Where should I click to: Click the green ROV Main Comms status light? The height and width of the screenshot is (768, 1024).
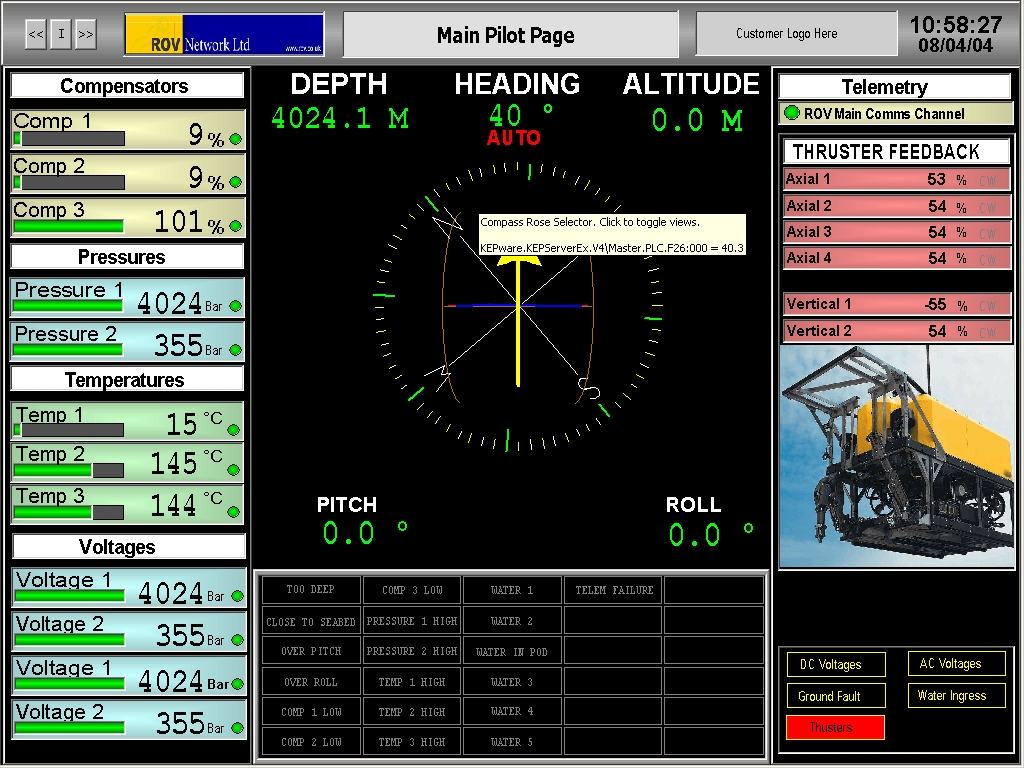792,114
